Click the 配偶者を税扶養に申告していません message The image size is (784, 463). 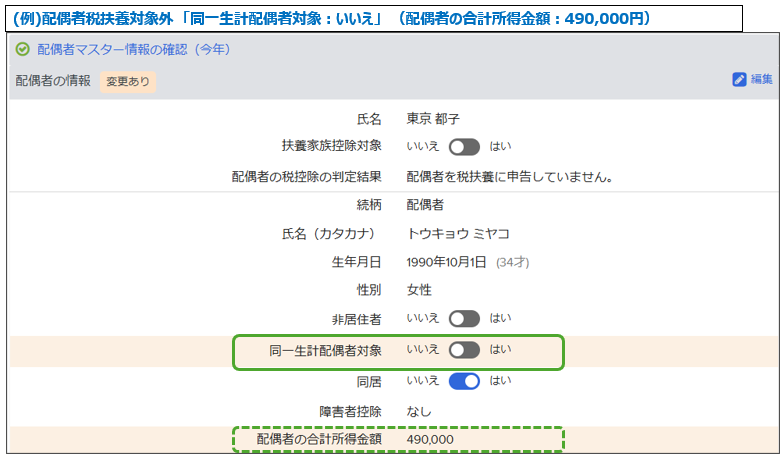coord(509,177)
